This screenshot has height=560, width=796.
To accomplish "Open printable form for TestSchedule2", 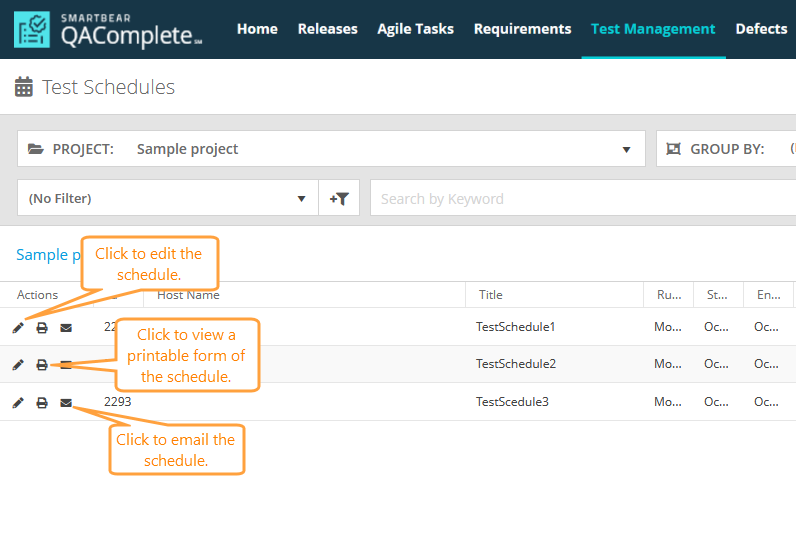I will point(42,365).
